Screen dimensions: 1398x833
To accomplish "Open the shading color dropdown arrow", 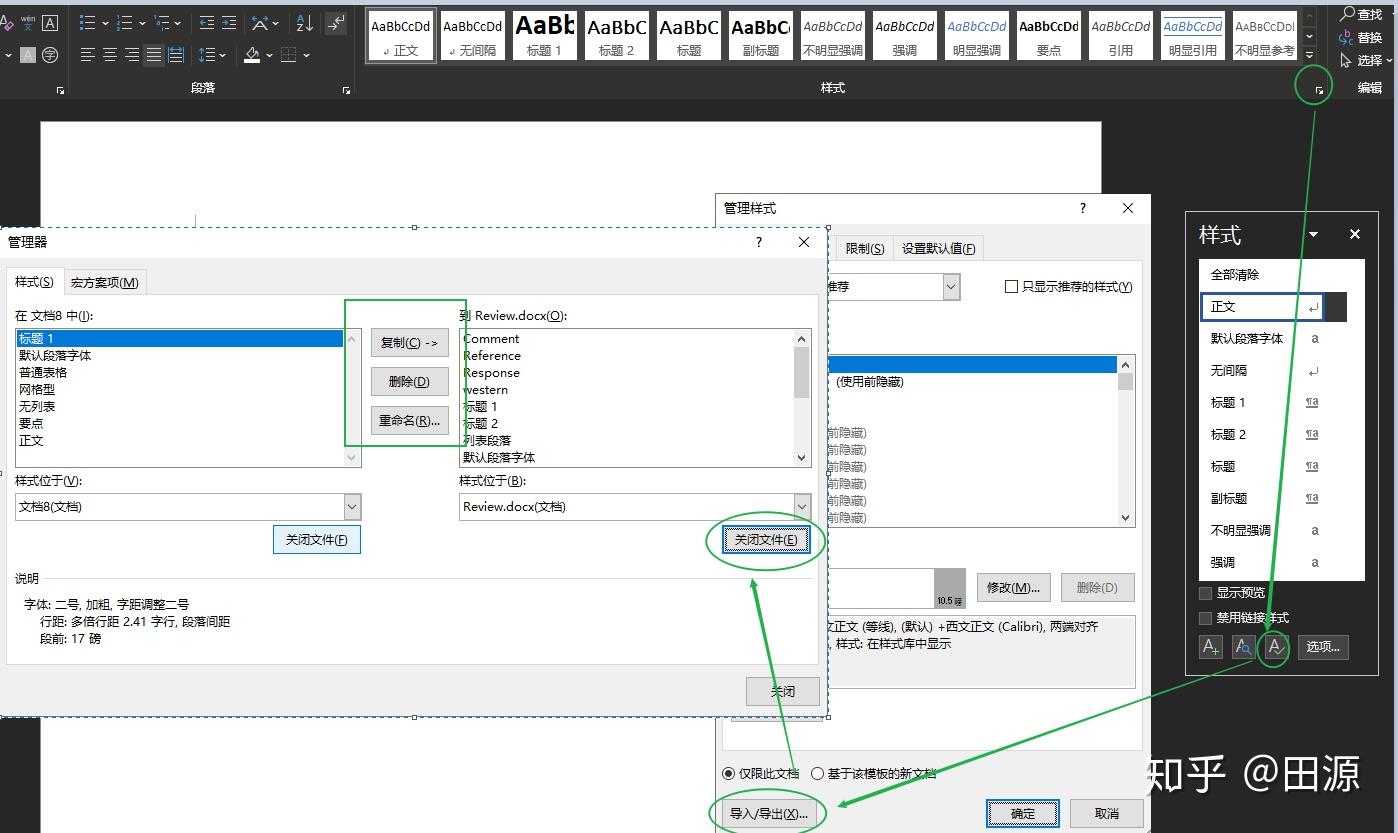I will (x=270, y=56).
